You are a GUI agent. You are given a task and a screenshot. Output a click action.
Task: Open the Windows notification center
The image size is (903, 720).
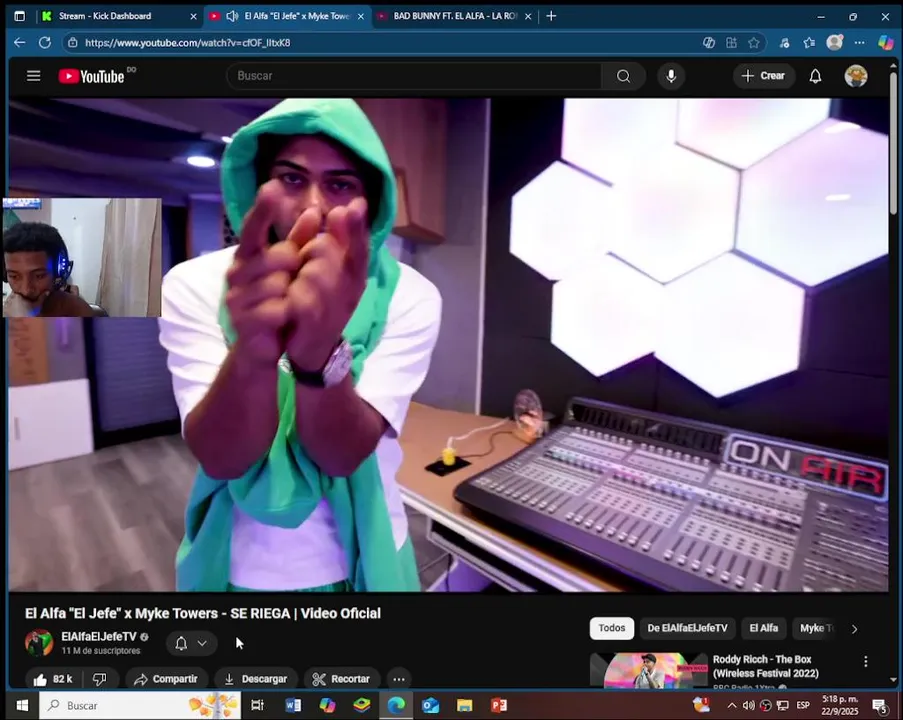[x=879, y=706]
